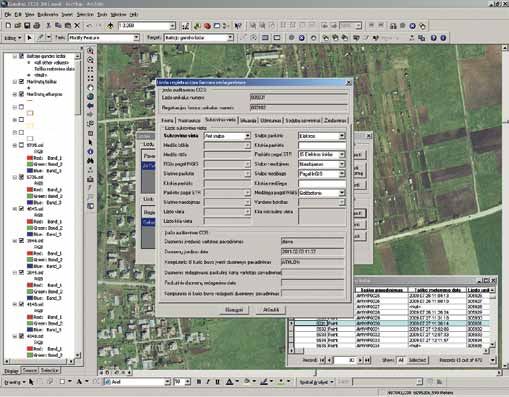
Task: Select the Pan hand tool
Action: tap(90, 88)
